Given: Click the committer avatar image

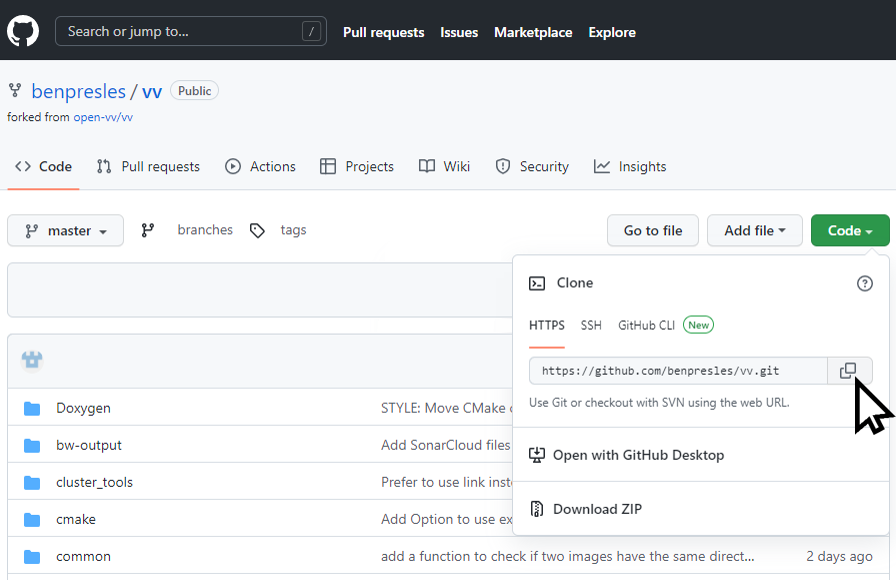Looking at the screenshot, I should point(32,361).
